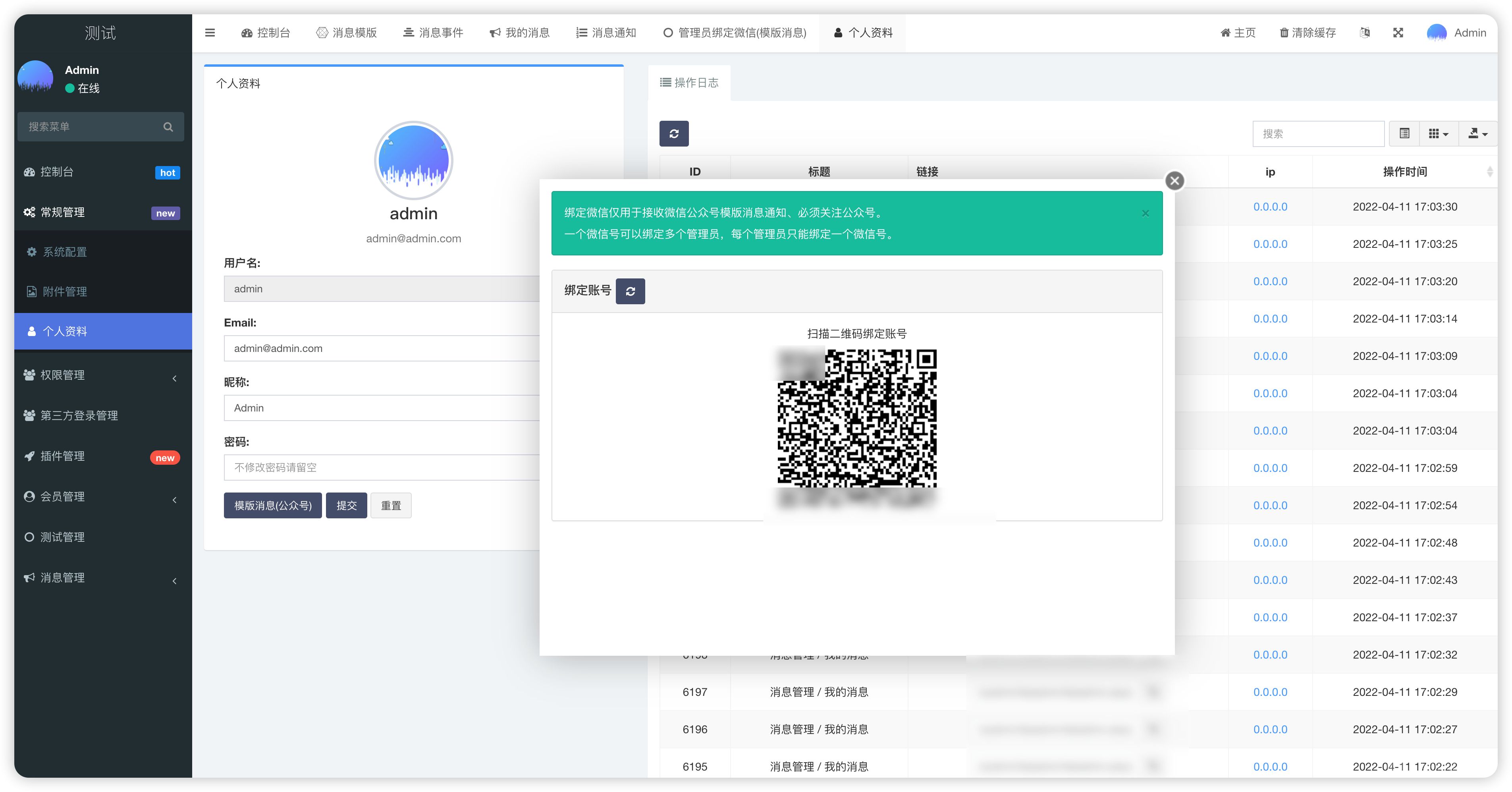Click ip 0.0.0.0 for 17:03:30 row
Image resolution: width=1512 pixels, height=792 pixels.
click(1270, 207)
